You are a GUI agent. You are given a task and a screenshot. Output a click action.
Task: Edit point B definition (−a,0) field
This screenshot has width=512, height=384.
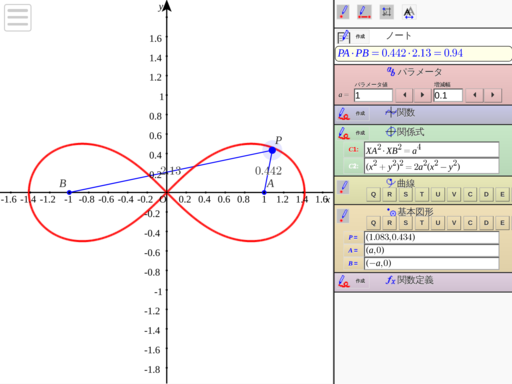tap(432, 264)
